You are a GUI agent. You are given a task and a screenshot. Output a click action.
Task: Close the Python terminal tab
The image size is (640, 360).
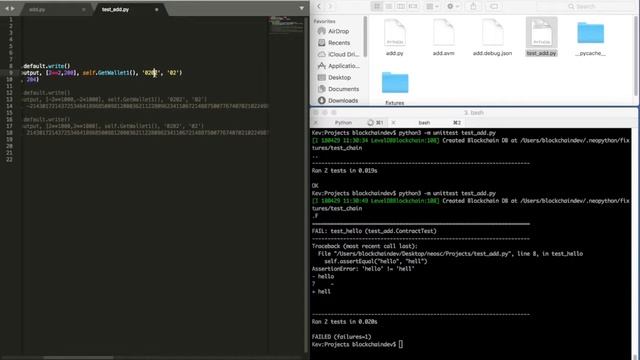coord(316,122)
